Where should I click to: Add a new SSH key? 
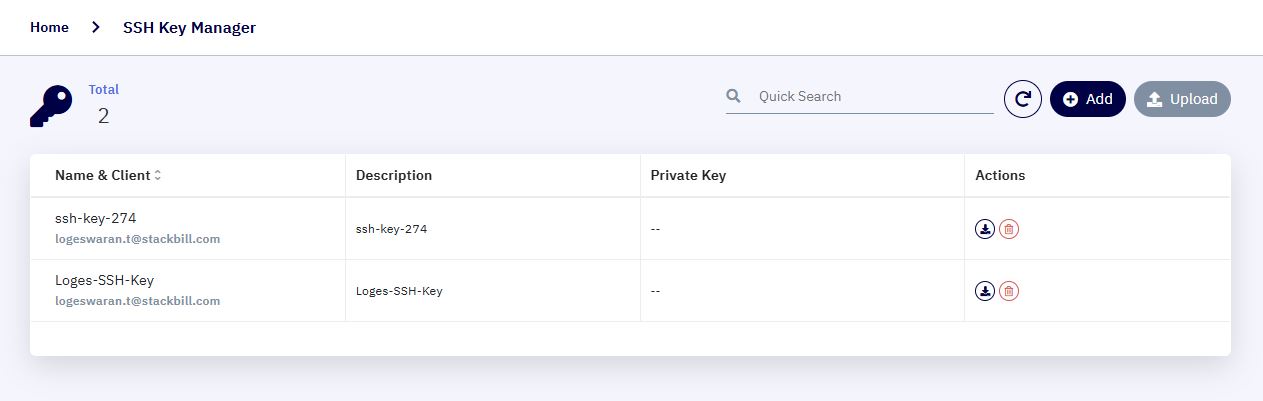1088,99
